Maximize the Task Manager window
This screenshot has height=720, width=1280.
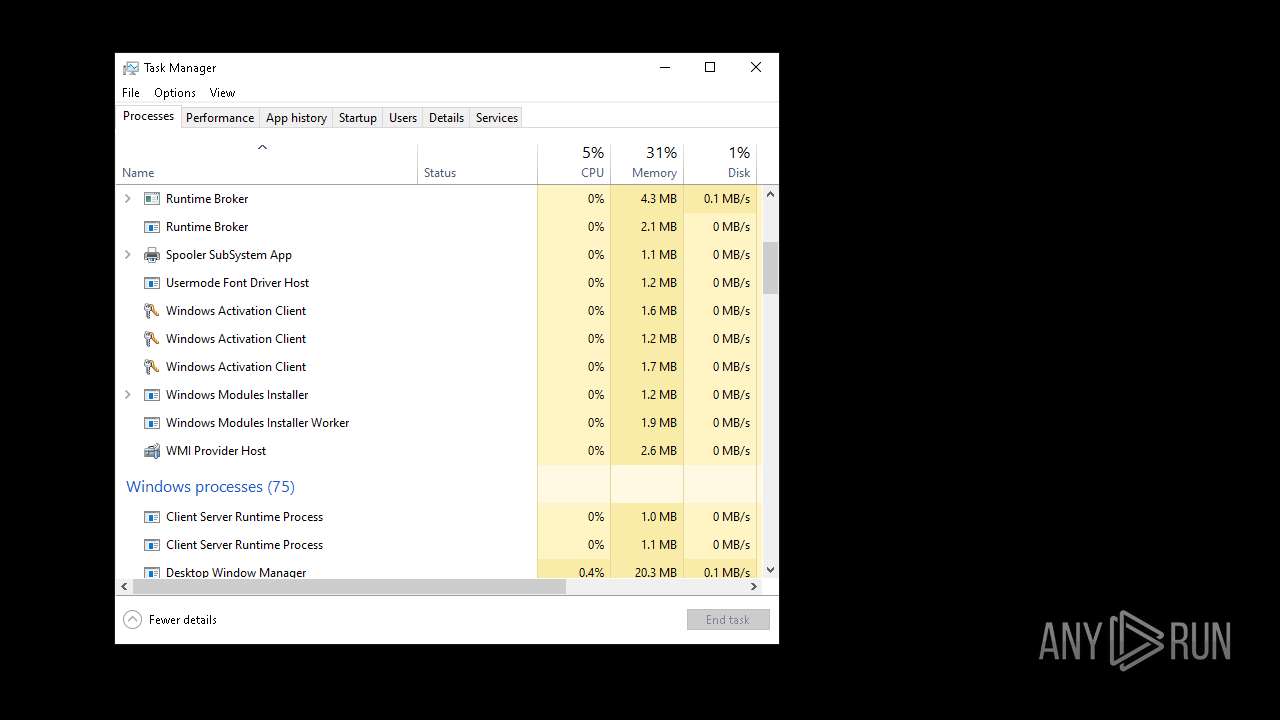[710, 68]
